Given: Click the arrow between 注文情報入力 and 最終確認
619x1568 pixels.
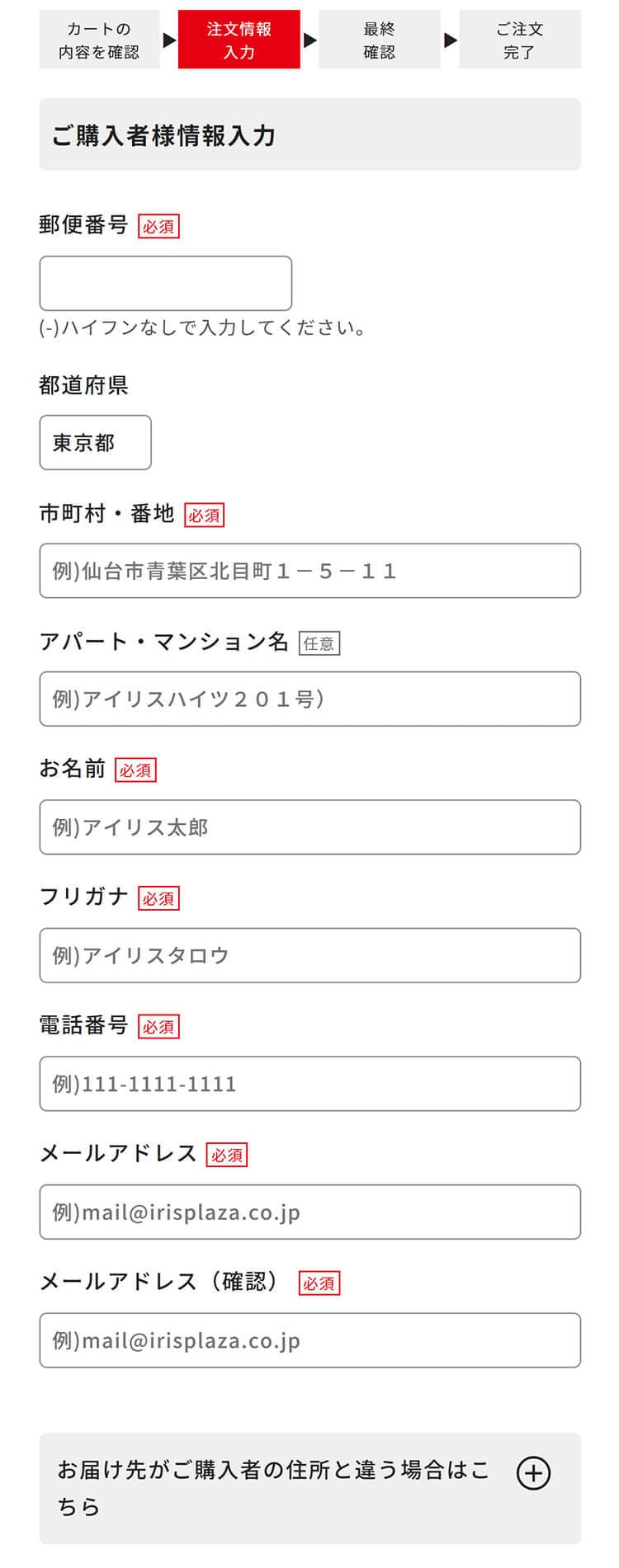Looking at the screenshot, I should (x=310, y=40).
